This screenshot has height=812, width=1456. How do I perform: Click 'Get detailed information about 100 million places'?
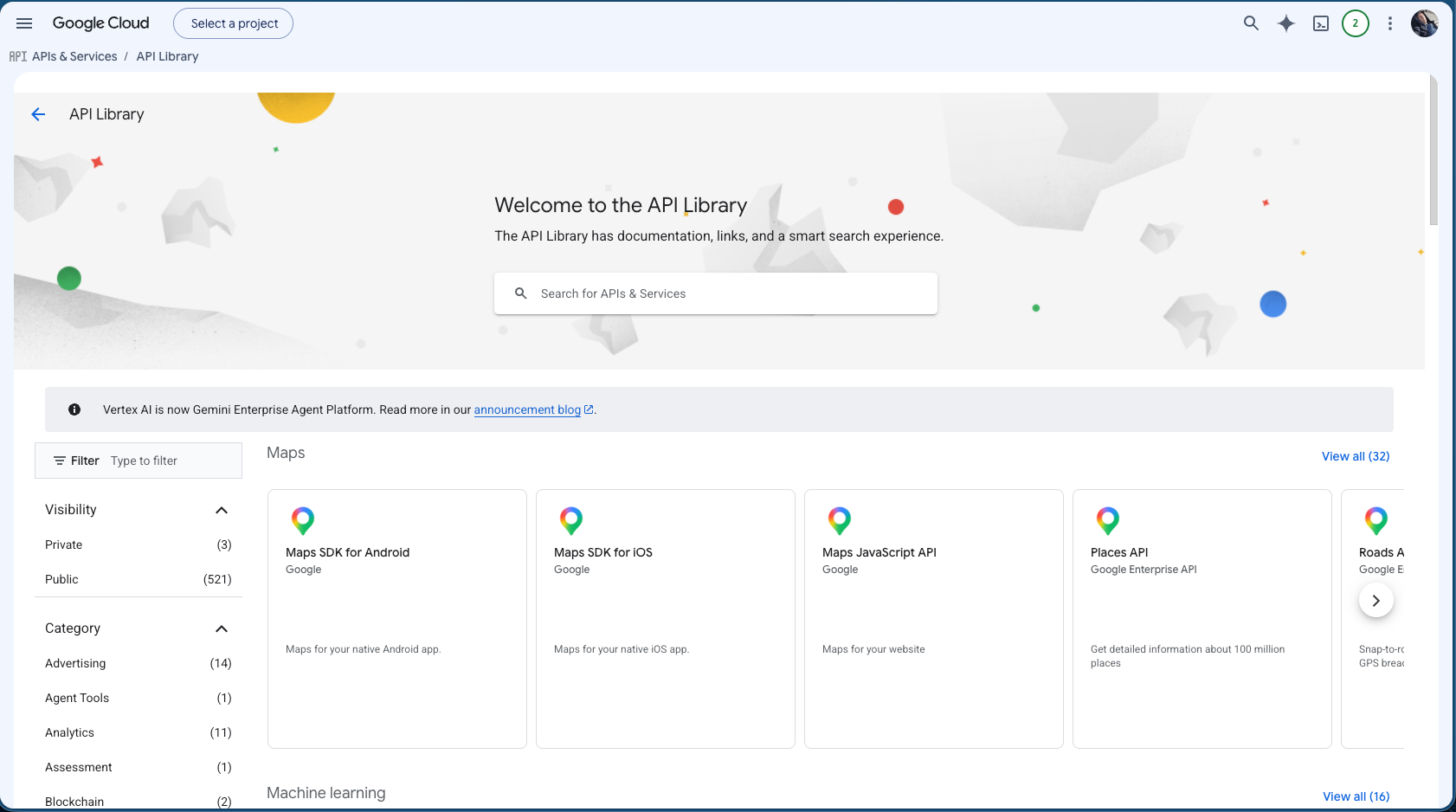[x=1188, y=656]
